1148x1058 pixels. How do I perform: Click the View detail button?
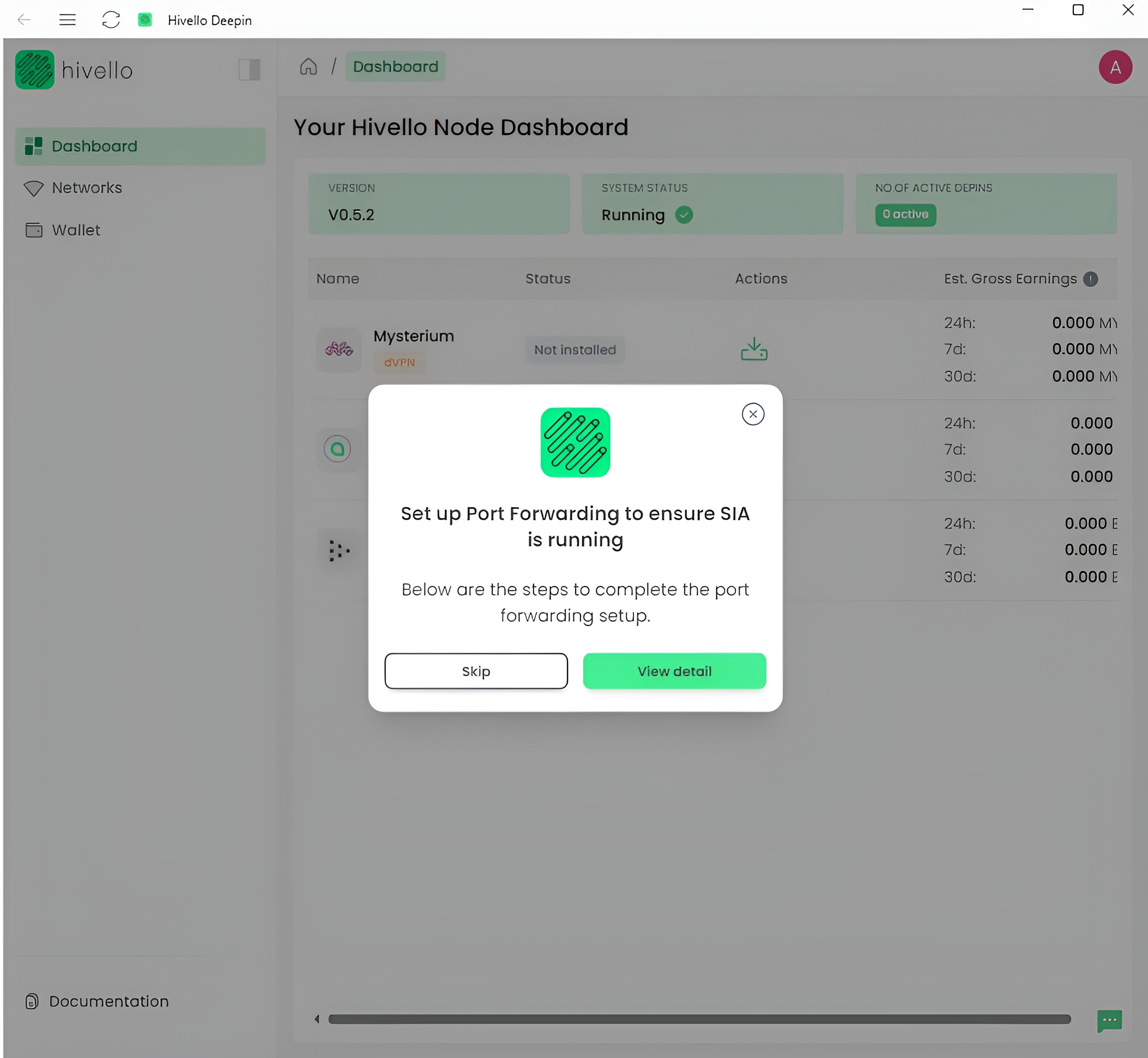point(674,671)
